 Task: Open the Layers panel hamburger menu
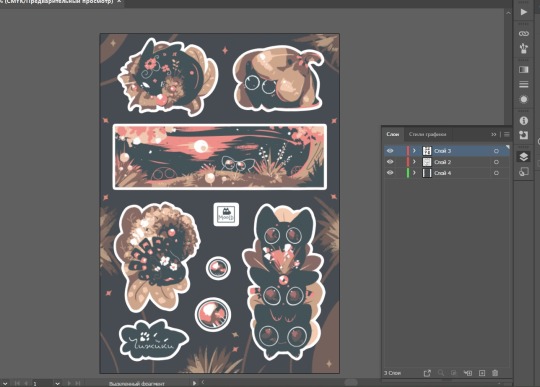[507, 135]
